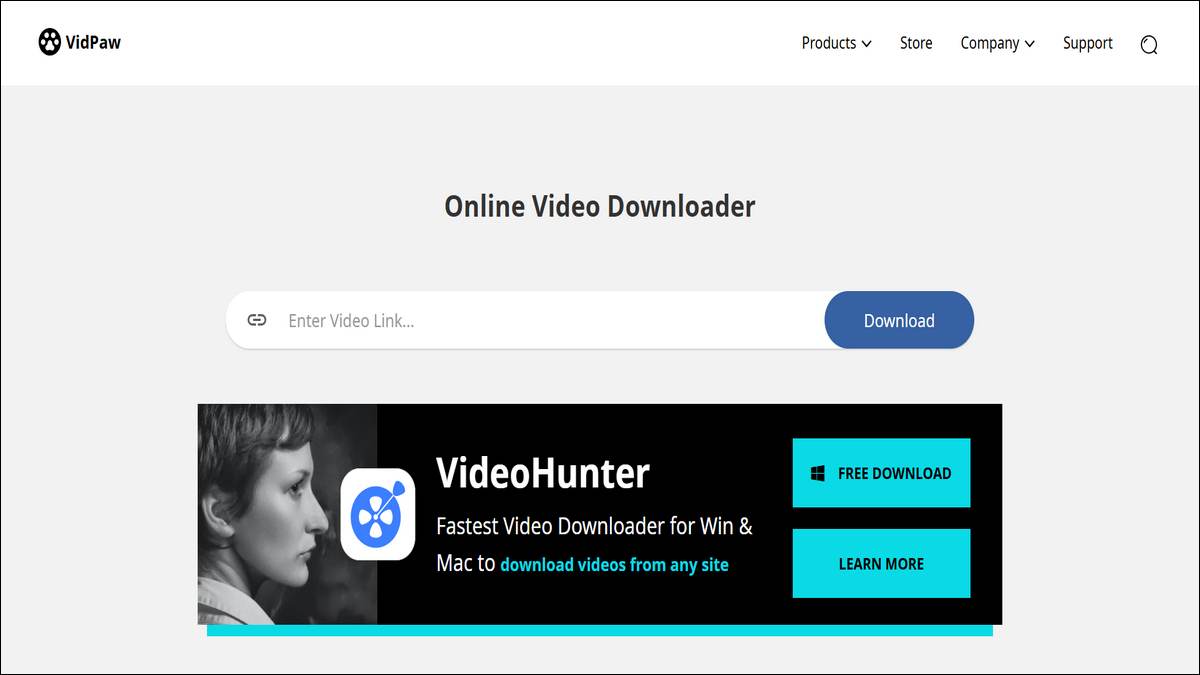This screenshot has width=1200, height=675.
Task: Expand the Company dropdown menu
Action: pyautogui.click(x=997, y=43)
